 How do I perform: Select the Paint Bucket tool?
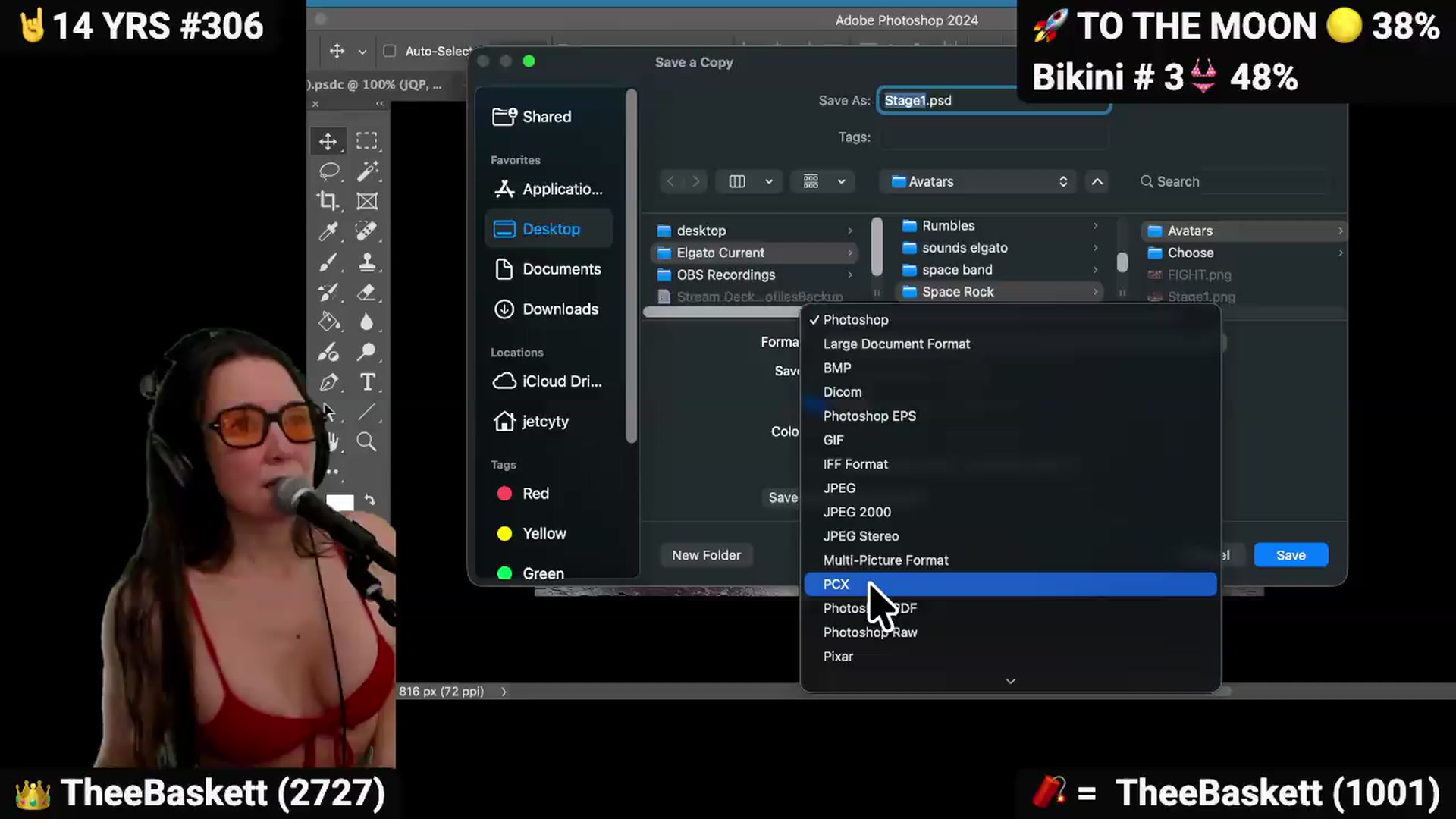click(x=328, y=322)
